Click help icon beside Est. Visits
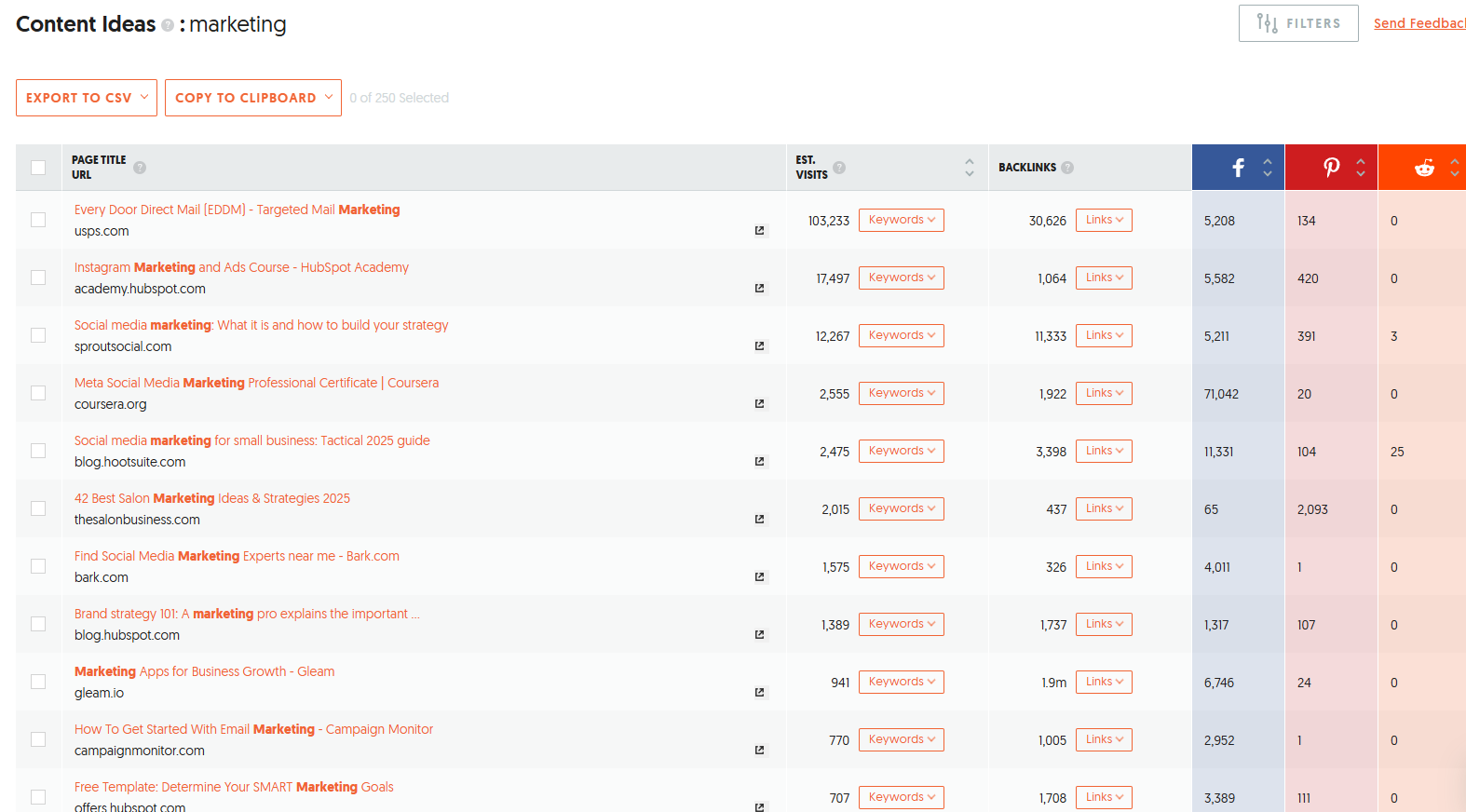This screenshot has height=812, width=1466. click(x=839, y=168)
